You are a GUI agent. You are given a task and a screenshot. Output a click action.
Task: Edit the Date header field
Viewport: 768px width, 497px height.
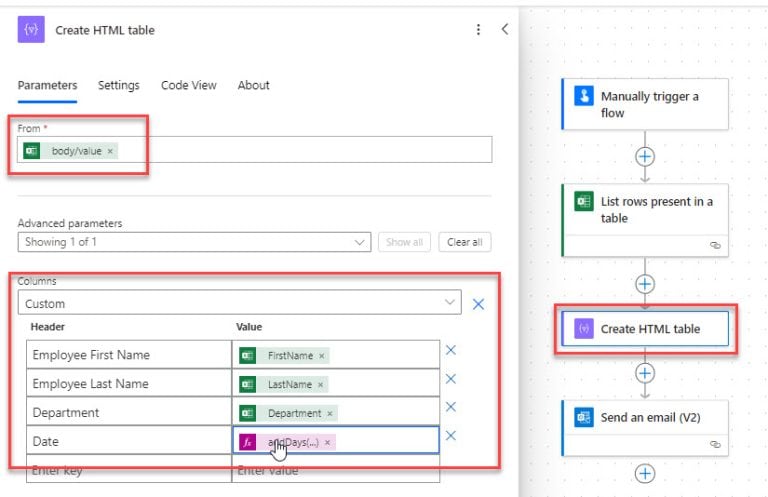point(129,441)
